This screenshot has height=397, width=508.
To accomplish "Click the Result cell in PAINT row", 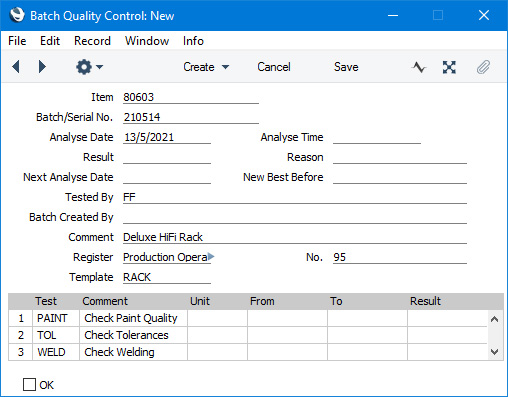I will point(447,318).
